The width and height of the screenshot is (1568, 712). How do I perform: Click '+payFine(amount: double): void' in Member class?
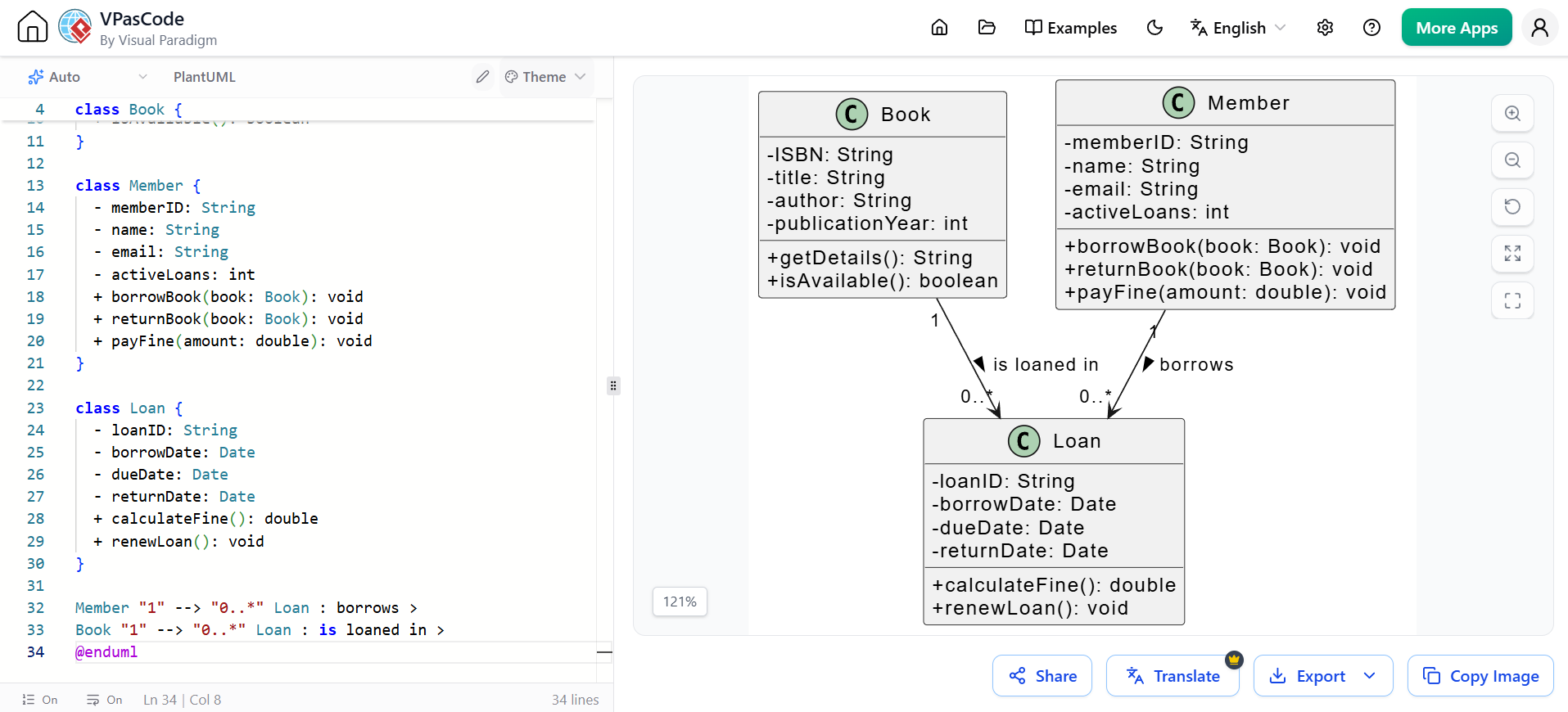[1225, 293]
